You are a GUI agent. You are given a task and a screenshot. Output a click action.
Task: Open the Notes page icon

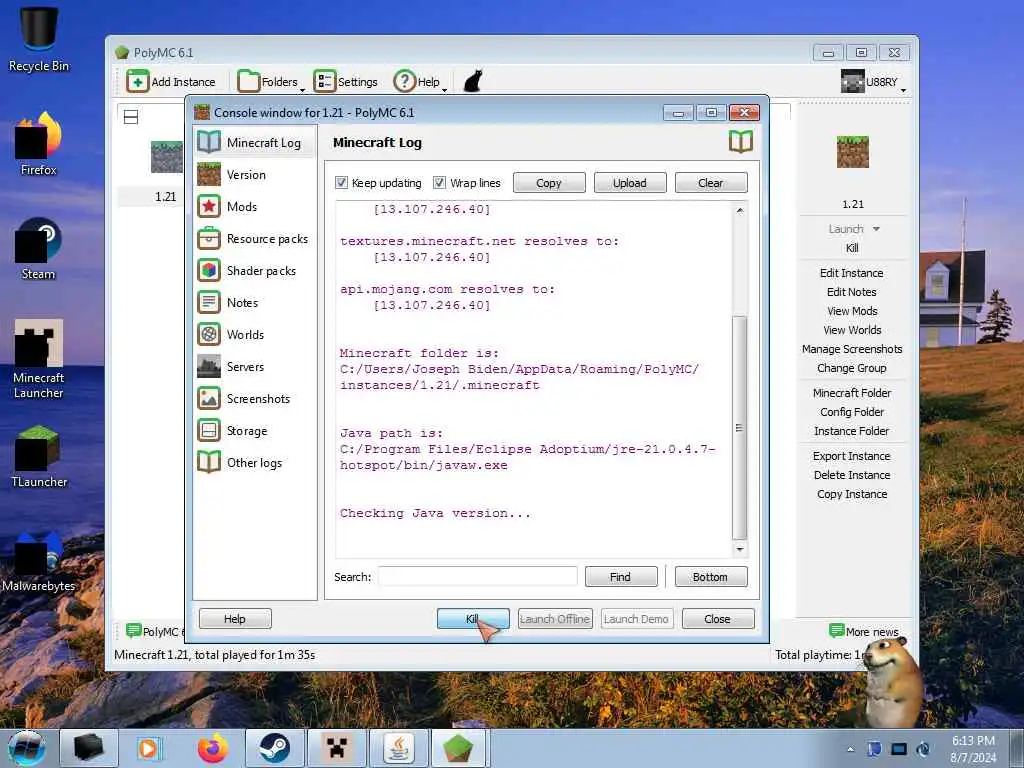pos(209,302)
